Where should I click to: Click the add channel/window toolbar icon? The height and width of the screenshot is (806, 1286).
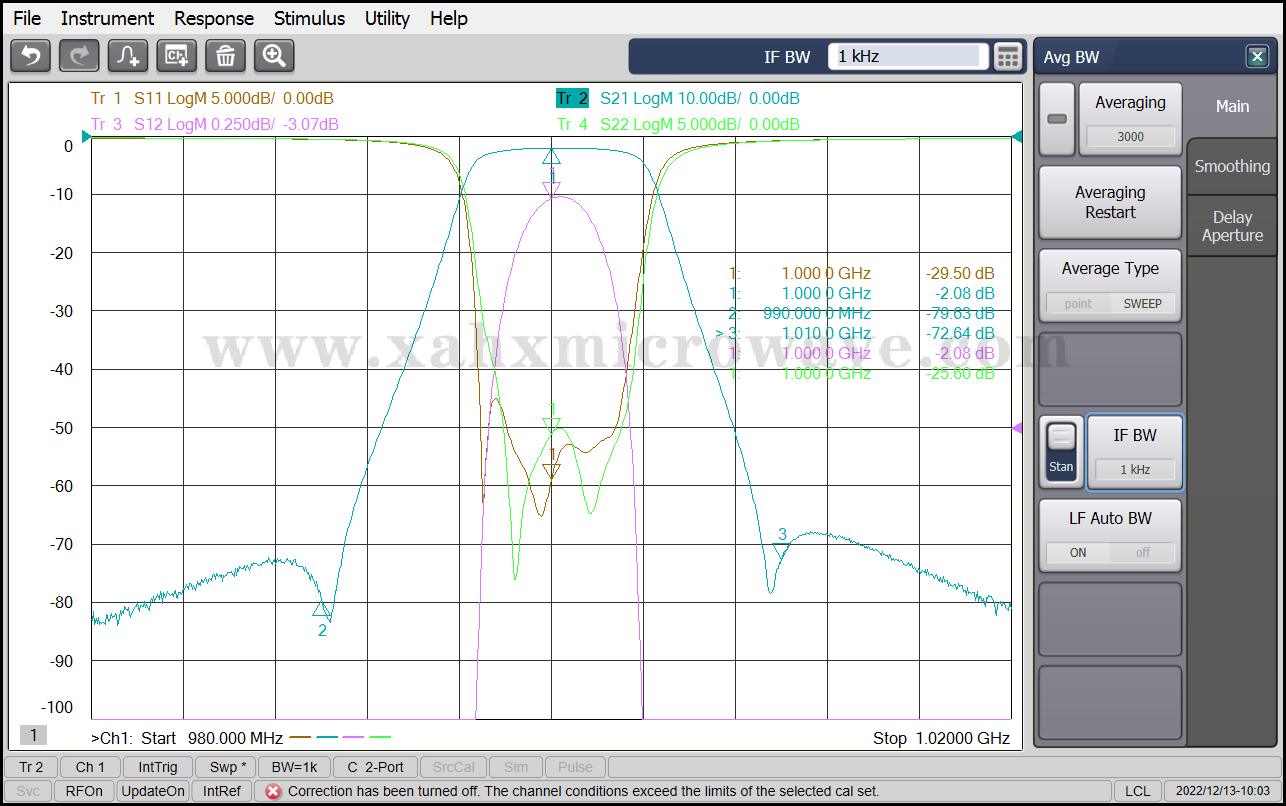(177, 56)
